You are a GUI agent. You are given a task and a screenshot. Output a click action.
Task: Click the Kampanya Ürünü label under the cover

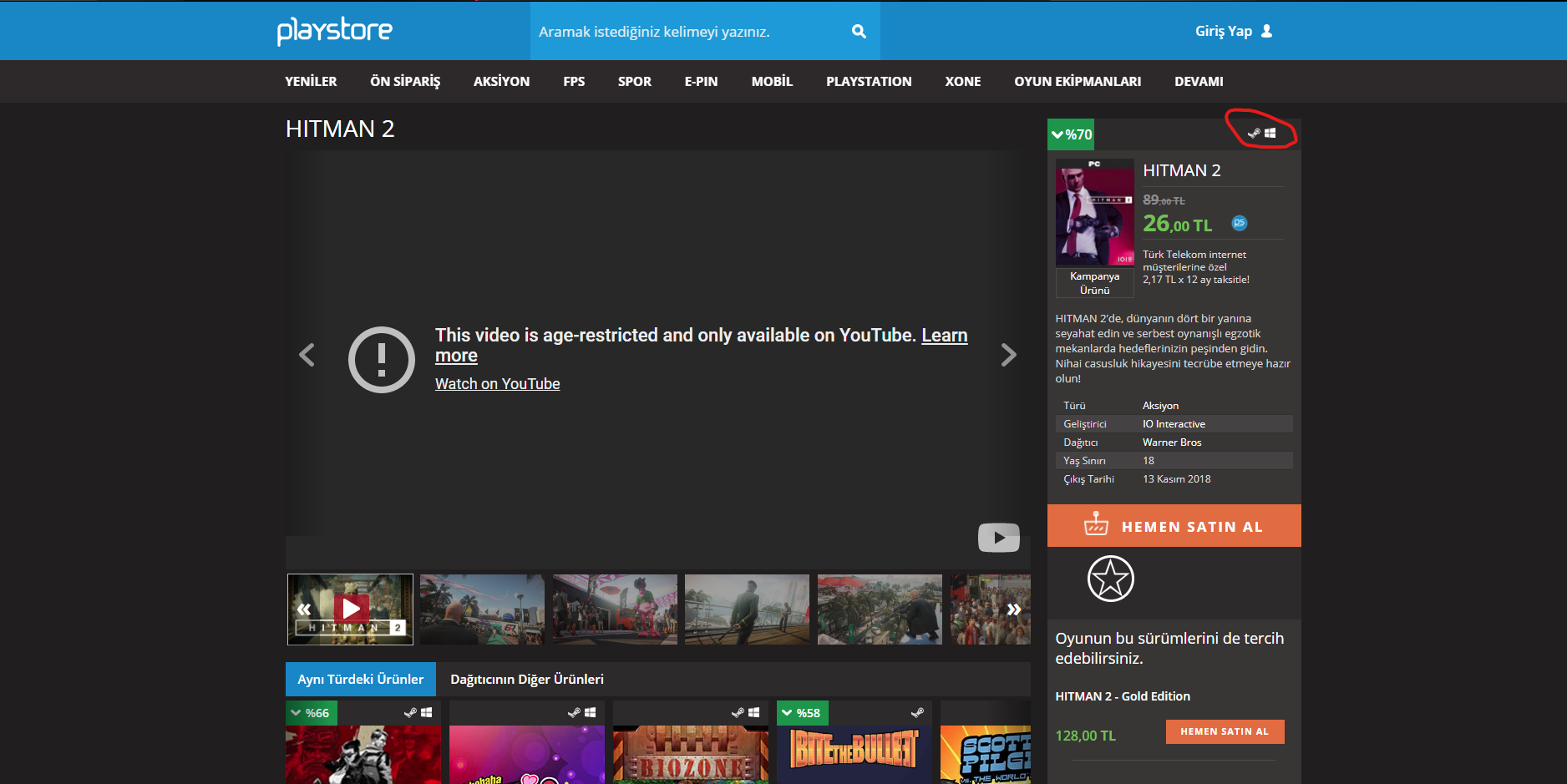pos(1095,283)
